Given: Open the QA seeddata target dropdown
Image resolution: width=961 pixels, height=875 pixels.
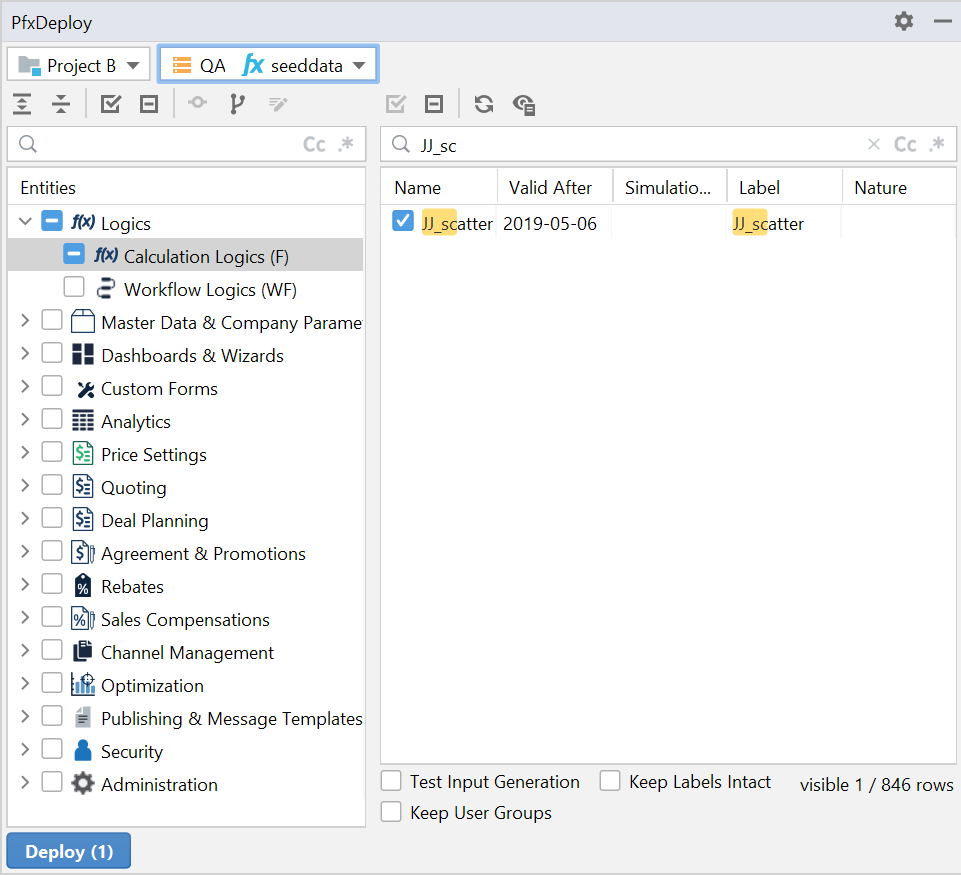Looking at the screenshot, I should (268, 65).
